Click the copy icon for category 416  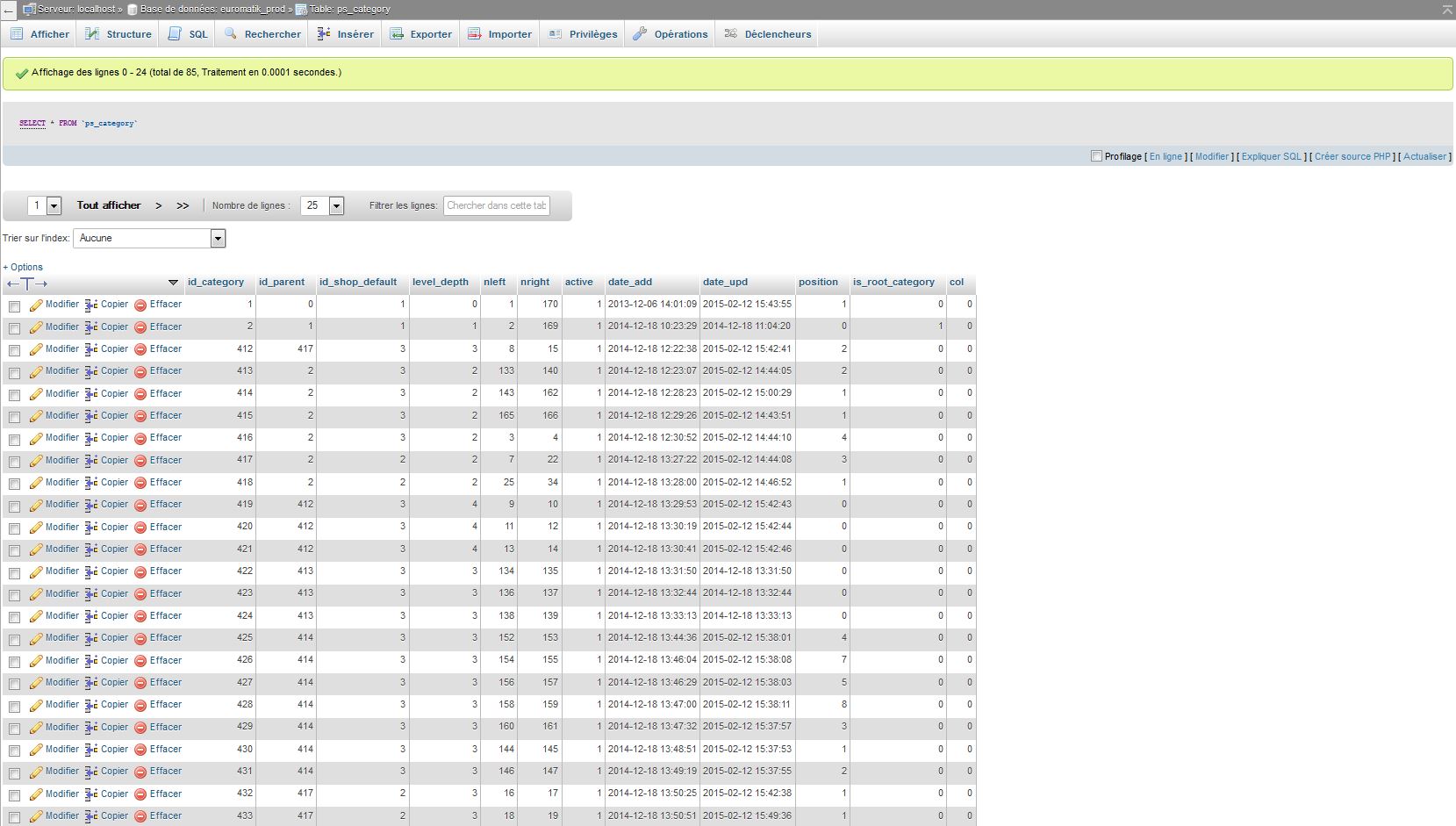click(91, 438)
